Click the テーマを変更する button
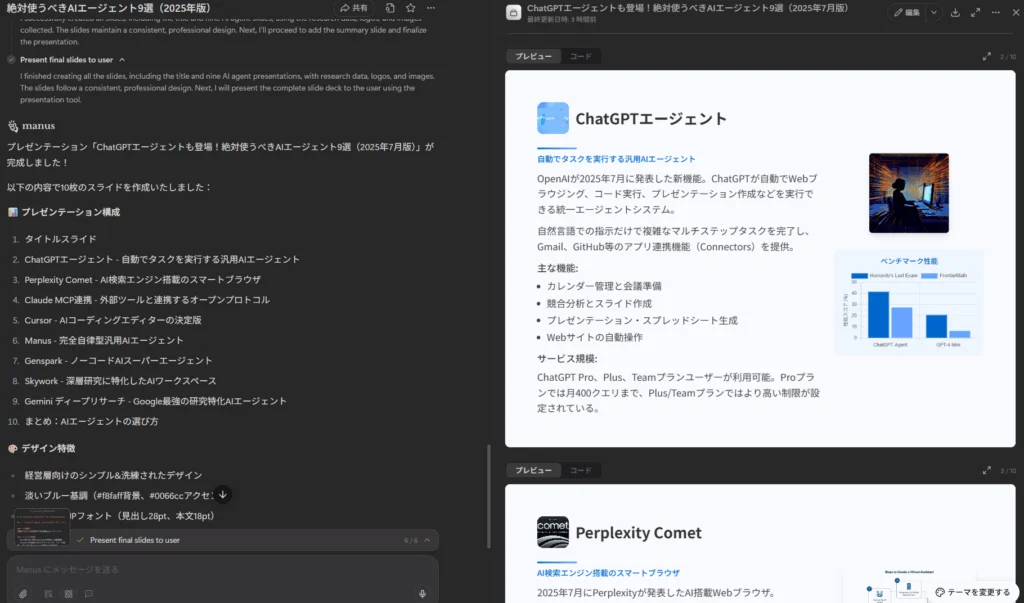This screenshot has height=603, width=1024. (x=972, y=592)
